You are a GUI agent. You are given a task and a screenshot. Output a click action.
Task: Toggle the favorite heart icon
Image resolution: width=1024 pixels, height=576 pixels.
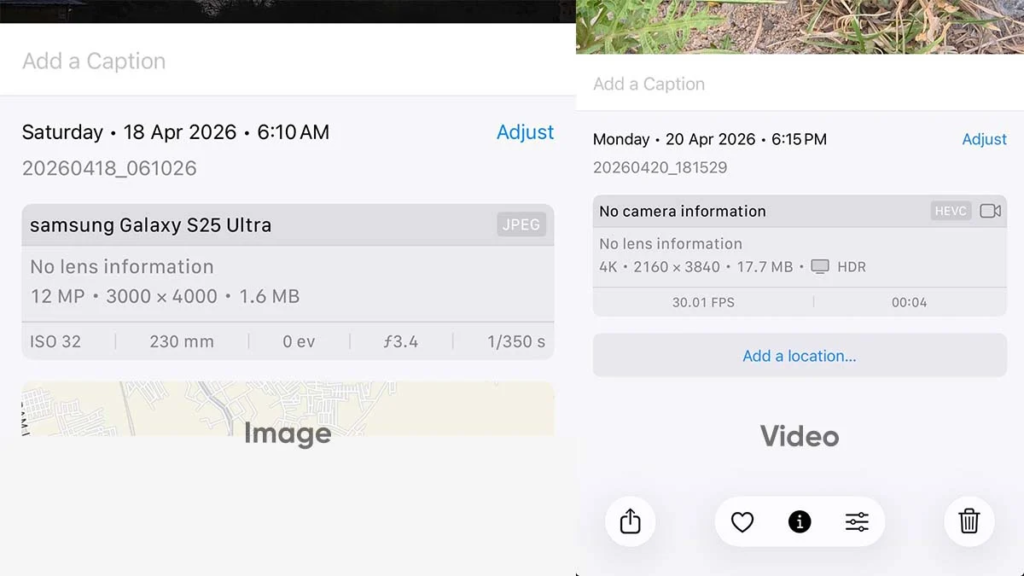[742, 521]
